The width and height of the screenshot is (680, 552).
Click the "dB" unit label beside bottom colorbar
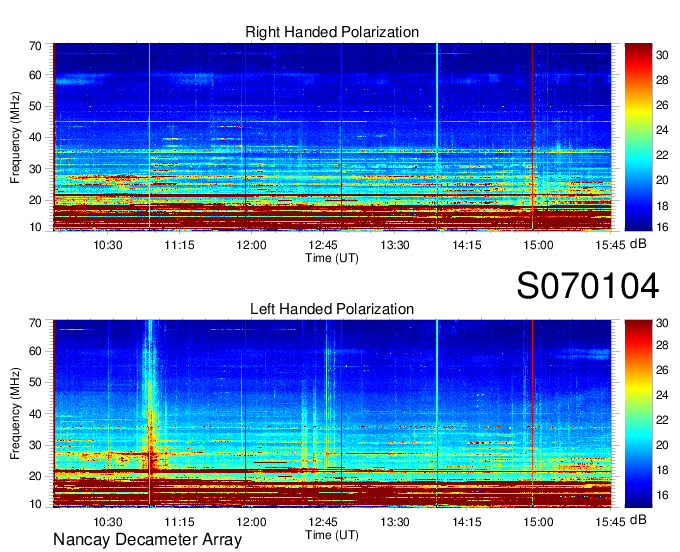[638, 520]
